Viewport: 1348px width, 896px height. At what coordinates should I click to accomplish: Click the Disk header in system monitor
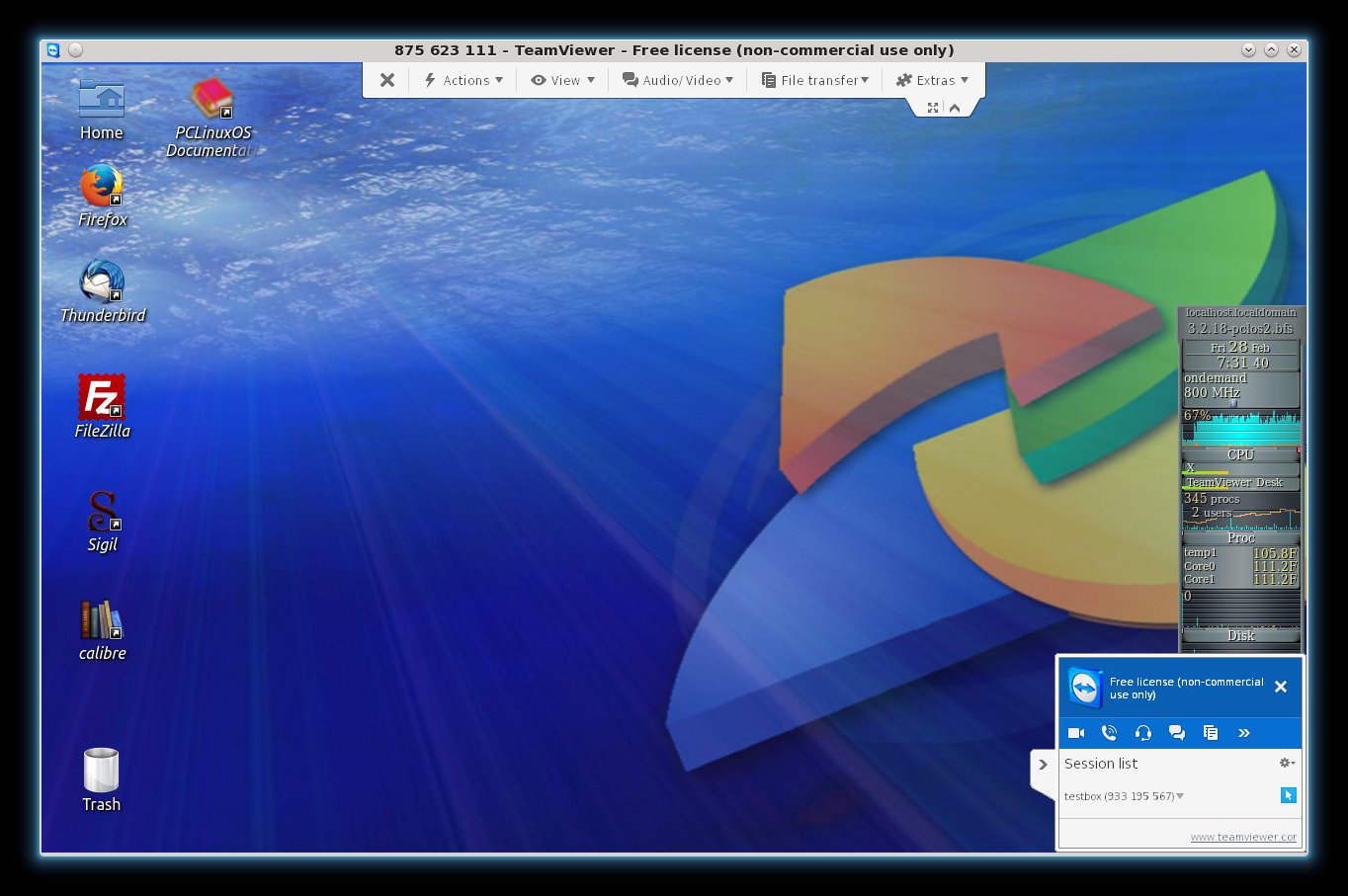[x=1240, y=636]
